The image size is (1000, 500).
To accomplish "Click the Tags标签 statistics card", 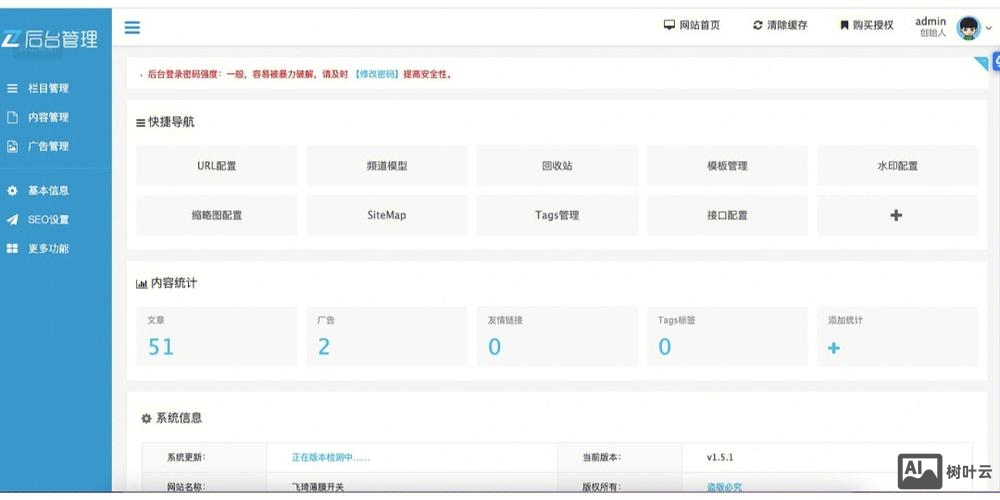I will [x=728, y=336].
